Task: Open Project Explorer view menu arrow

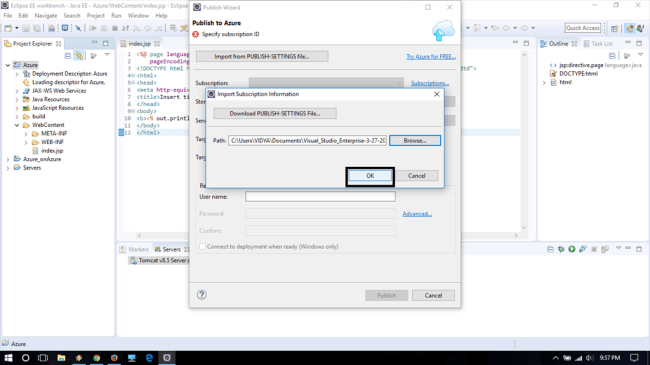Action: [107, 55]
